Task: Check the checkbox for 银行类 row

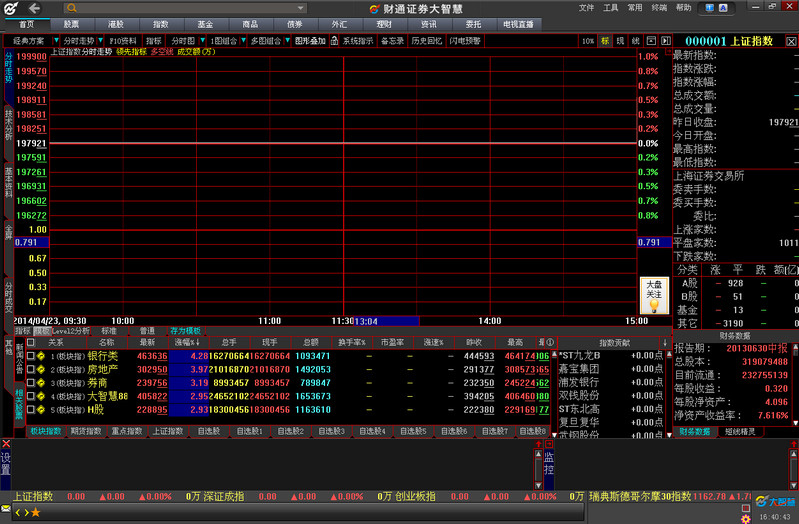Action: [x=31, y=356]
